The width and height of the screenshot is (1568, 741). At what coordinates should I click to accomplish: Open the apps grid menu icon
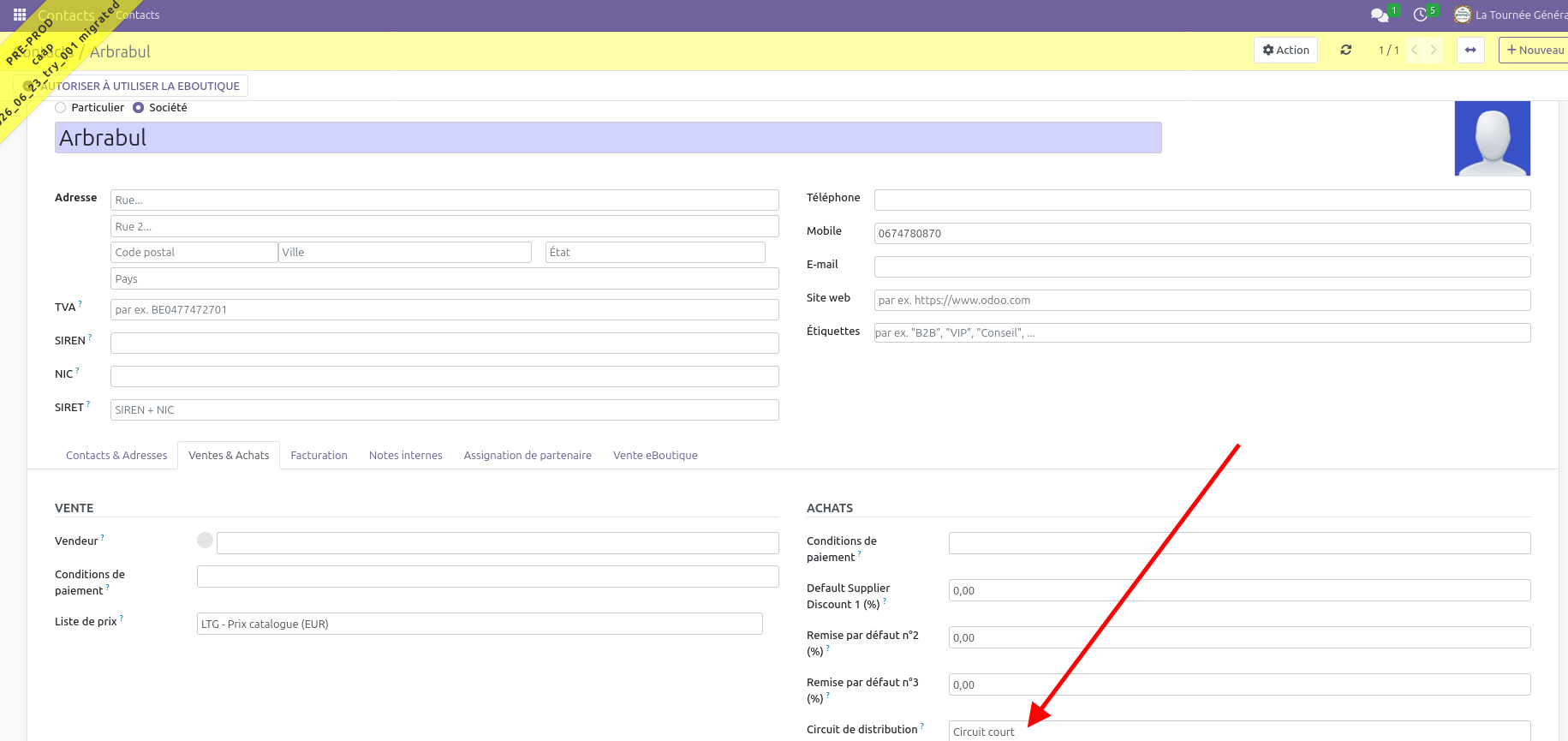(x=20, y=15)
